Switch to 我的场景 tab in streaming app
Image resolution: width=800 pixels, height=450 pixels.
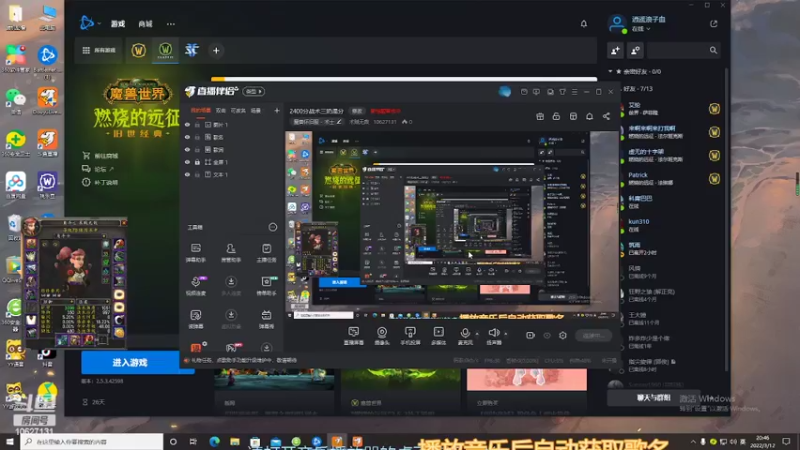click(201, 110)
